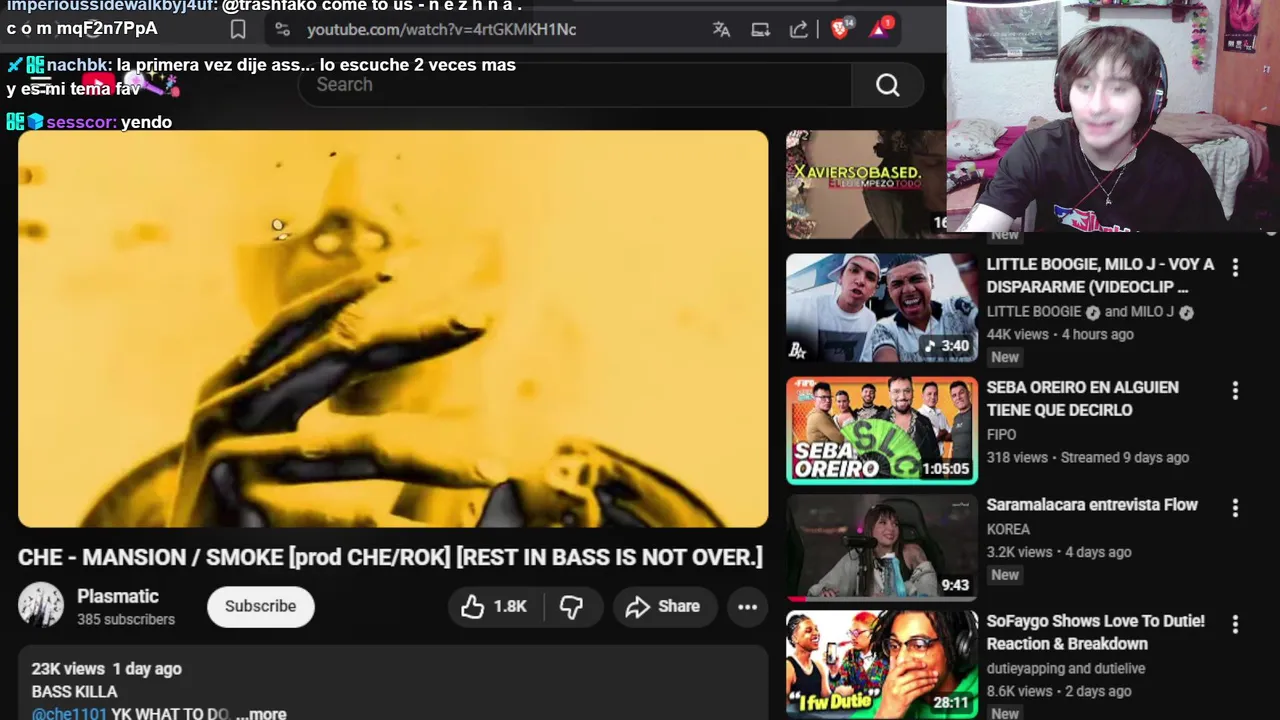This screenshot has height=720, width=1280.
Task: Open title 'LITTLE BOOGIE, MILO J - VOY A DISPARARME'
Action: [1100, 275]
